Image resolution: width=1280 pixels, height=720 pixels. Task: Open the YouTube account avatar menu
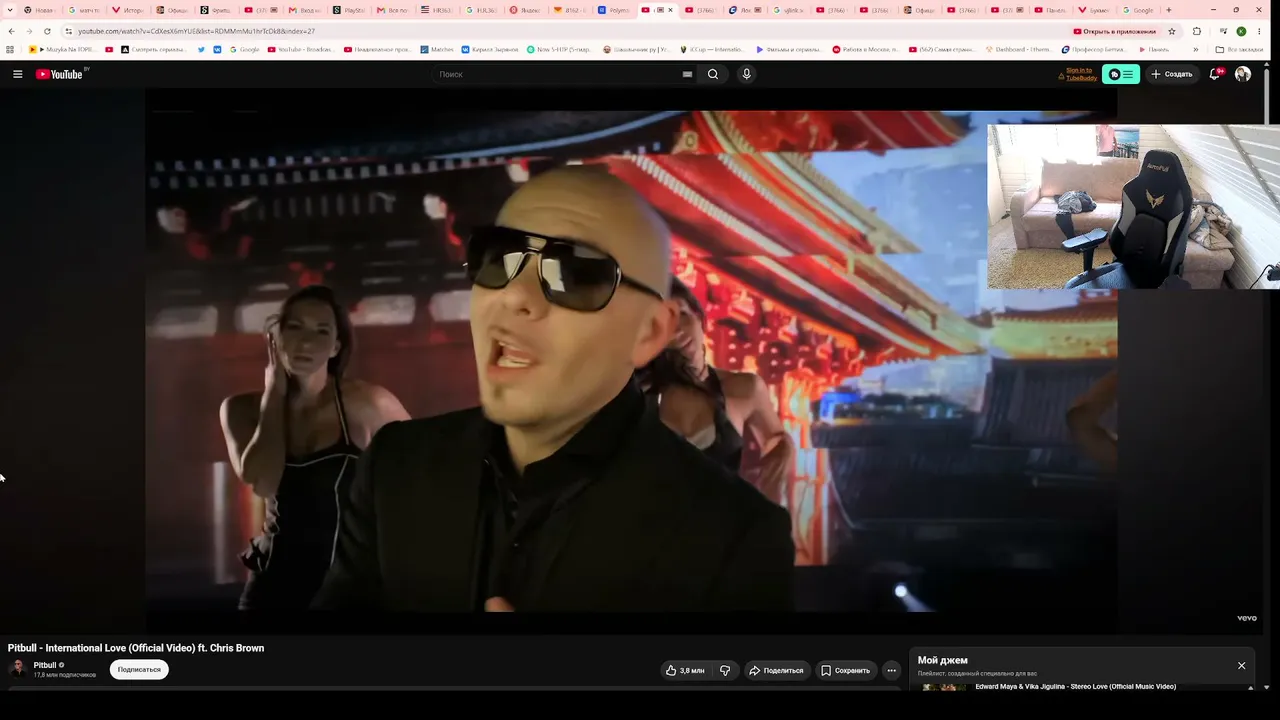click(x=1243, y=74)
